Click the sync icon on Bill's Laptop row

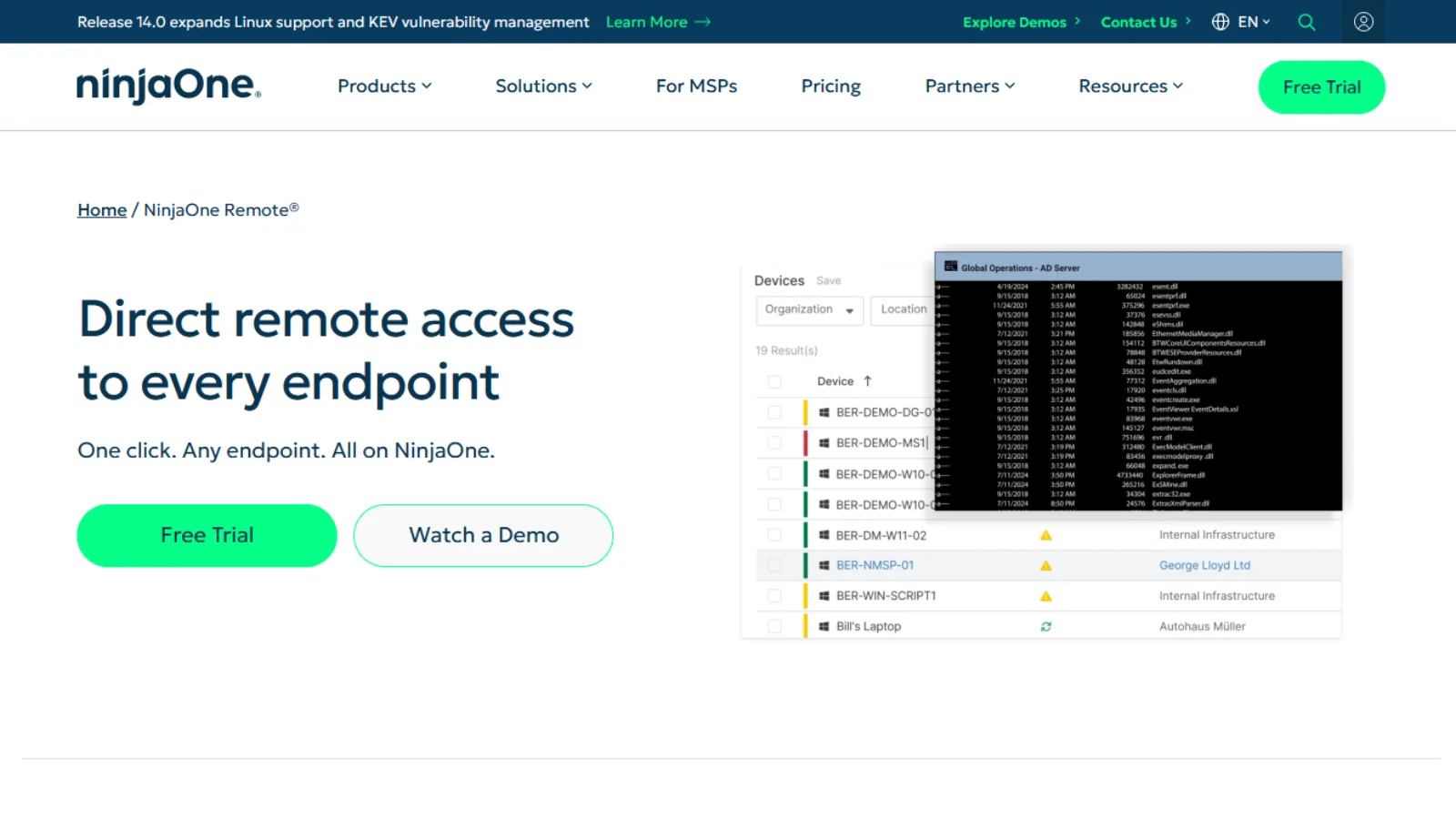[x=1046, y=626]
